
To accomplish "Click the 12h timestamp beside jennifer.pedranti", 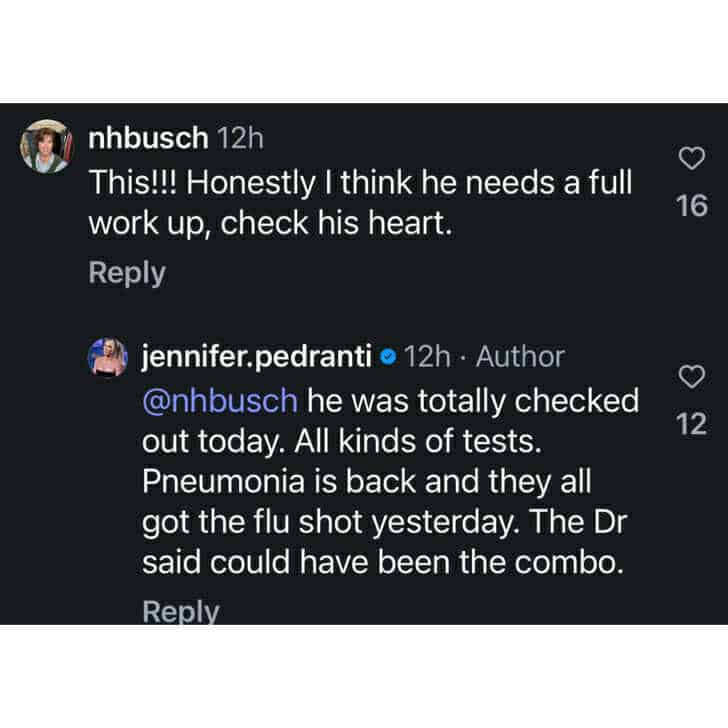I will coord(430,356).
